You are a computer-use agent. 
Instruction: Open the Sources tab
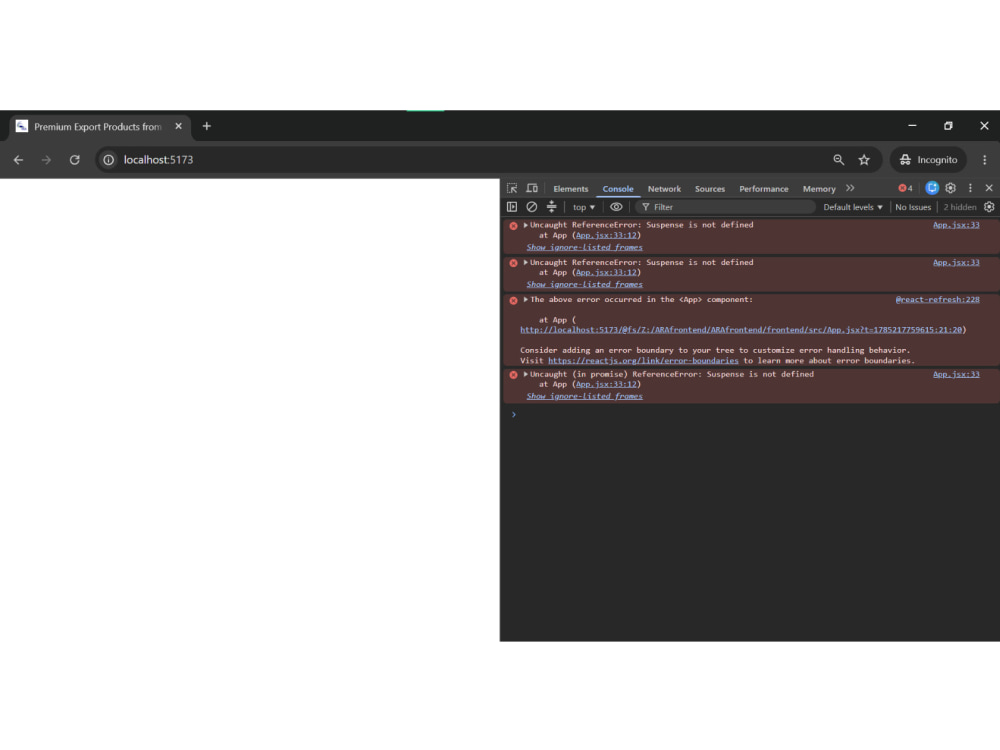(x=710, y=189)
